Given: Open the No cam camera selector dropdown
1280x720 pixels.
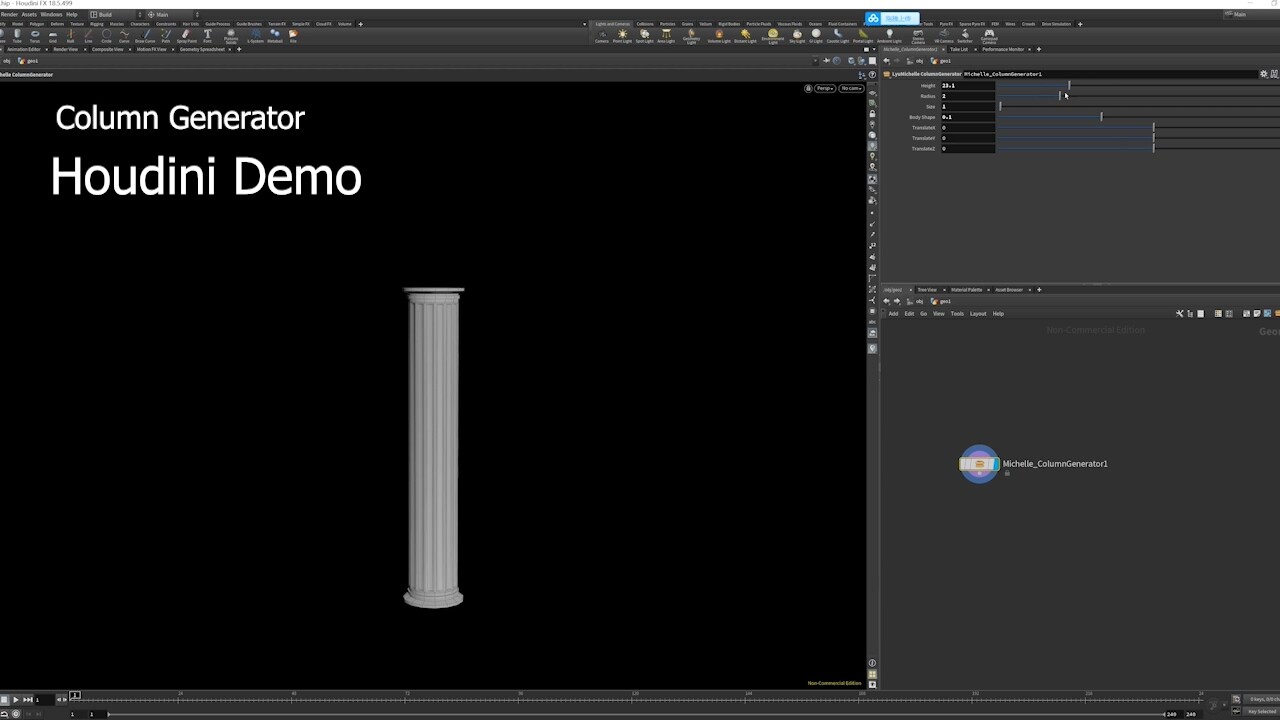Looking at the screenshot, I should coord(850,88).
